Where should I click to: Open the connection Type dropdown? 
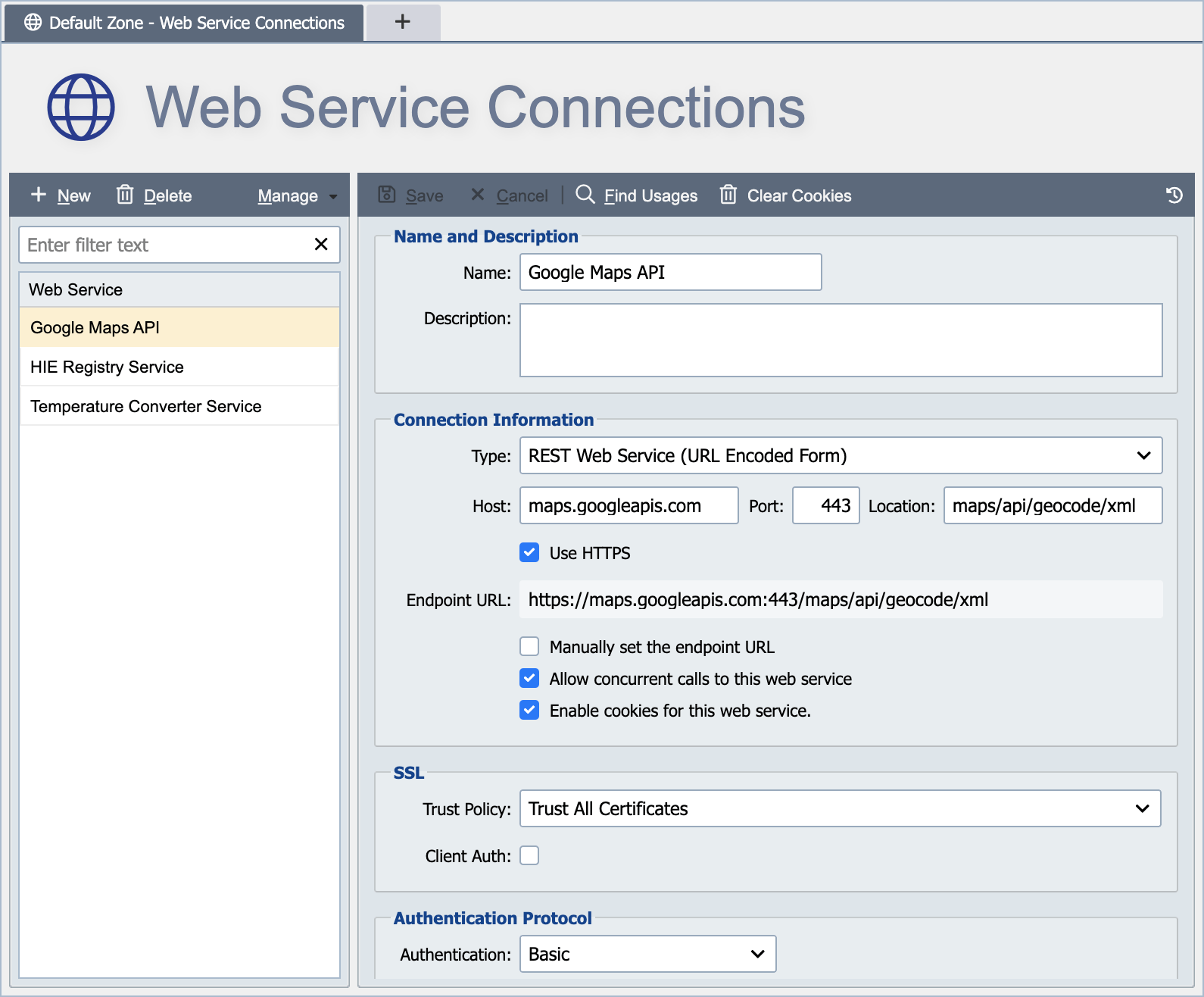click(841, 455)
